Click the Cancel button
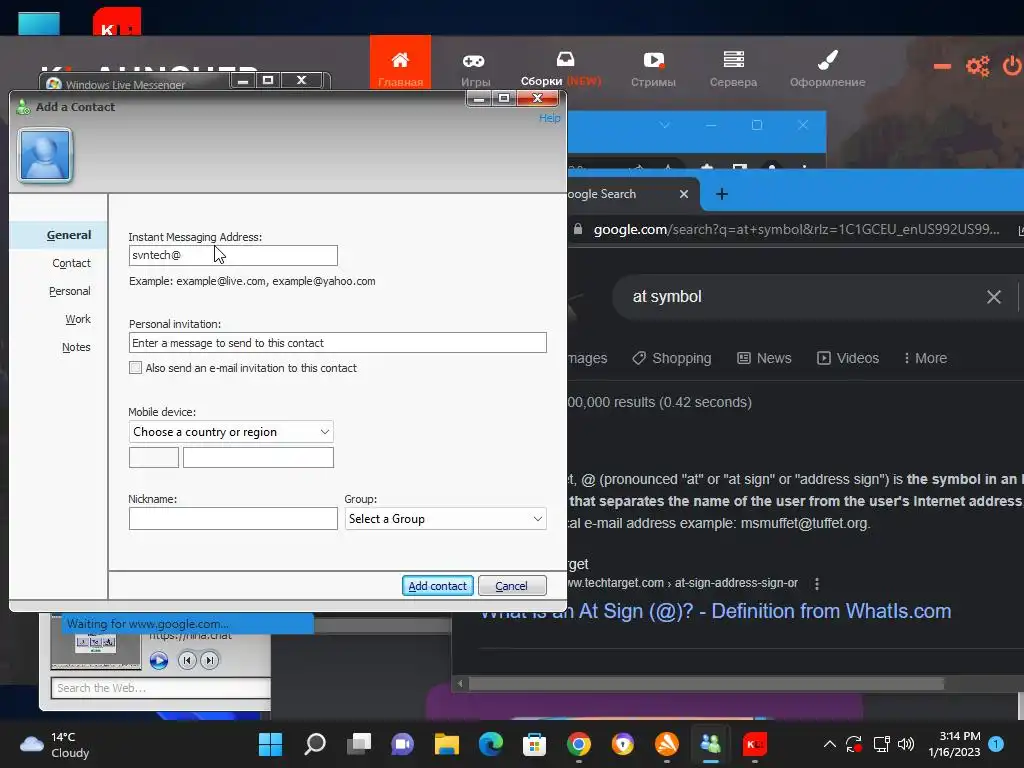Image resolution: width=1024 pixels, height=768 pixels. [511, 586]
